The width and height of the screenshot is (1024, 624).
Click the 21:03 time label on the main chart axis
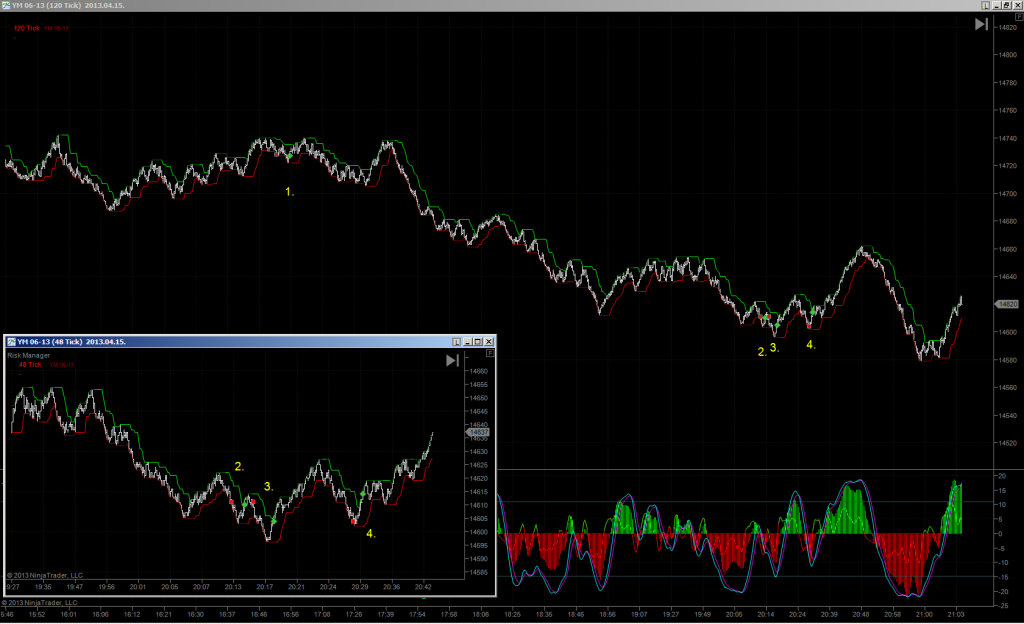(955, 614)
